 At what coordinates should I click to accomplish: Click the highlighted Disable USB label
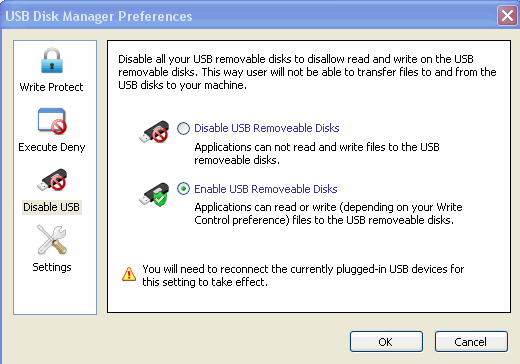52,207
